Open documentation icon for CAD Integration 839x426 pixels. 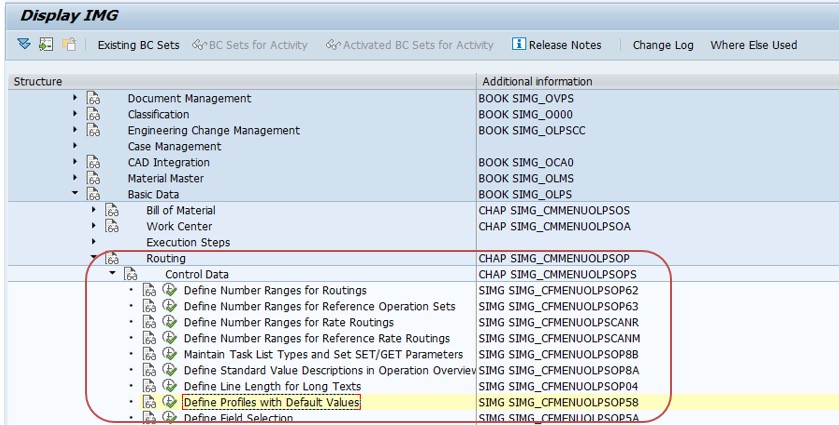[94, 163]
